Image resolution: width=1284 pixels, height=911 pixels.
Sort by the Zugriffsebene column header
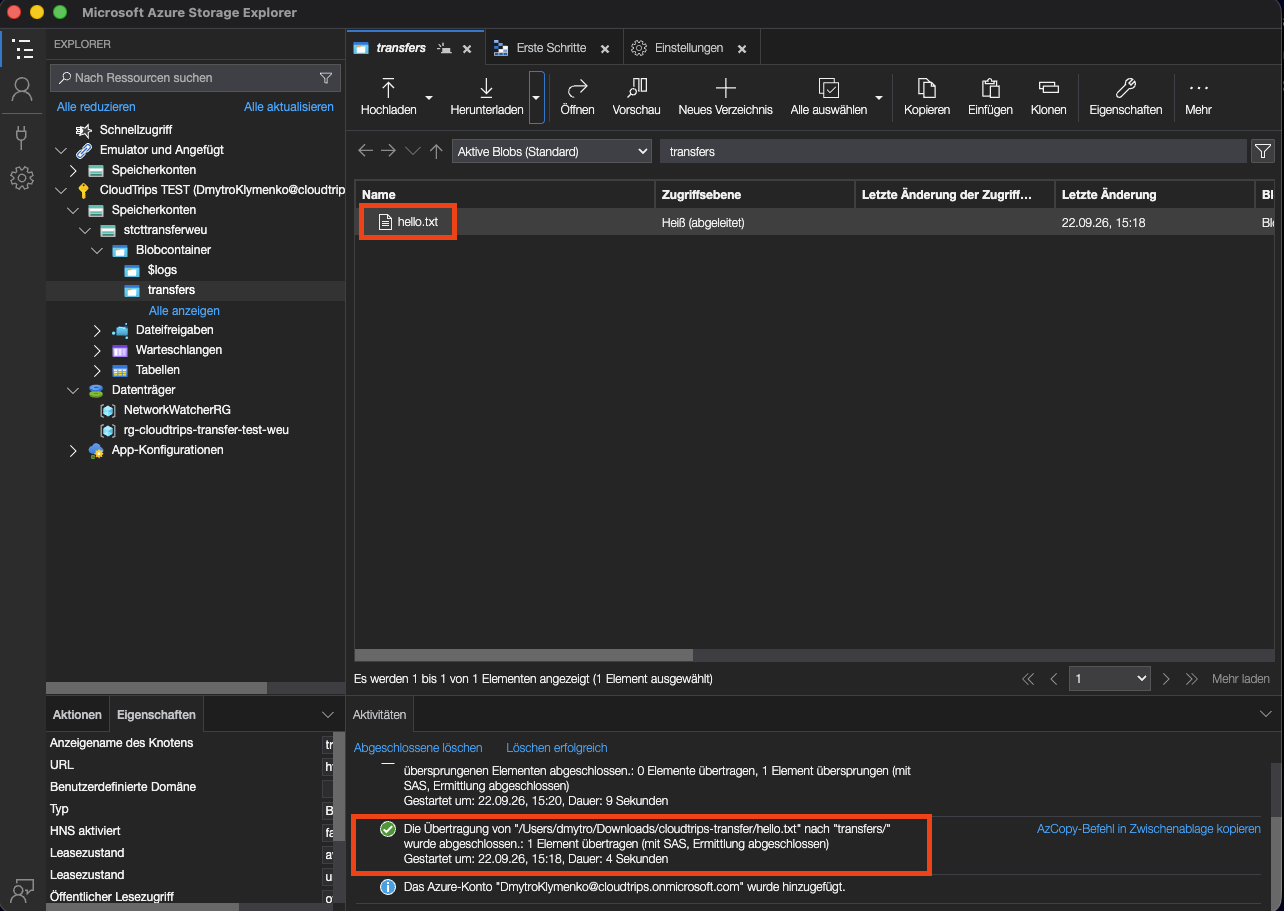pos(755,194)
